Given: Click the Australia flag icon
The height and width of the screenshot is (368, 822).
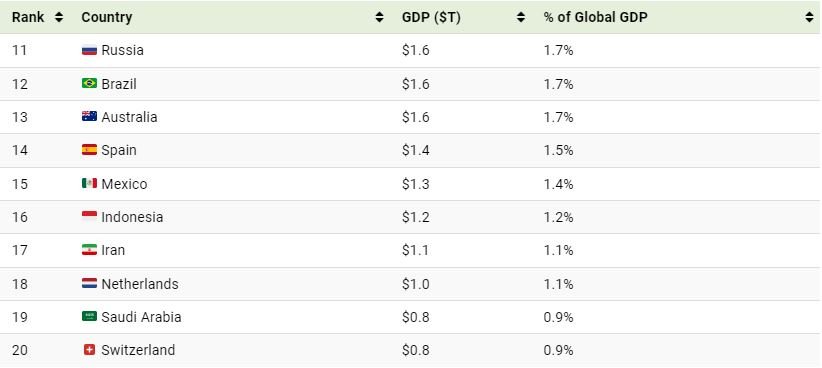Looking at the screenshot, I should (89, 116).
